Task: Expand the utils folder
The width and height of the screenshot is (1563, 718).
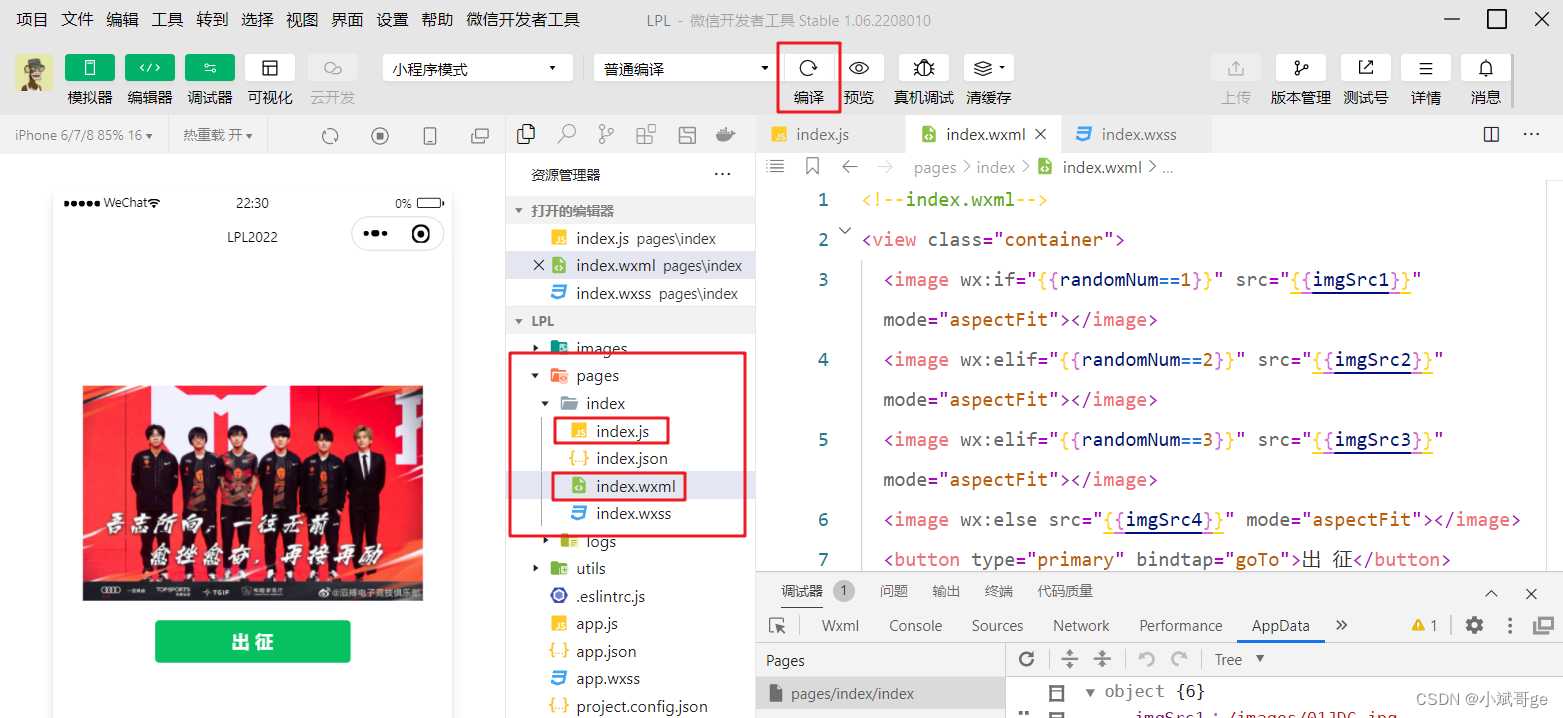Action: 536,568
